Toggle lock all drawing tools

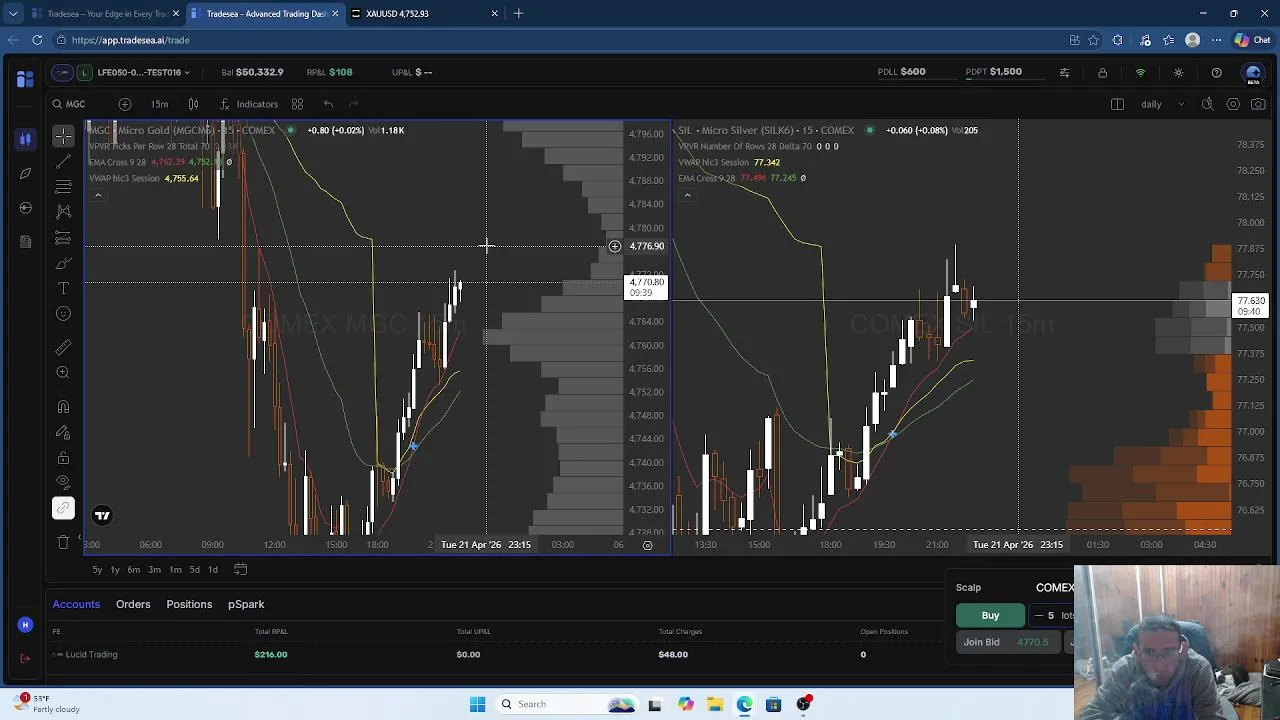click(x=63, y=458)
